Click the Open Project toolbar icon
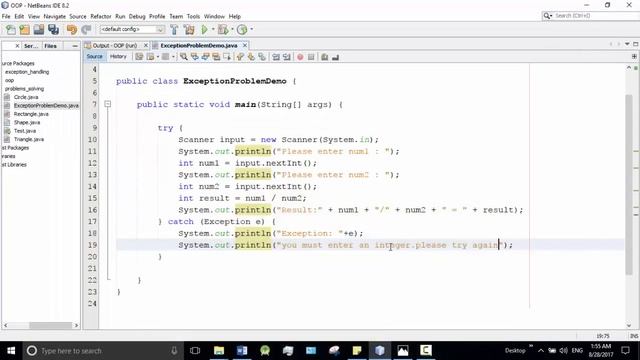640x360 pixels. (39, 29)
